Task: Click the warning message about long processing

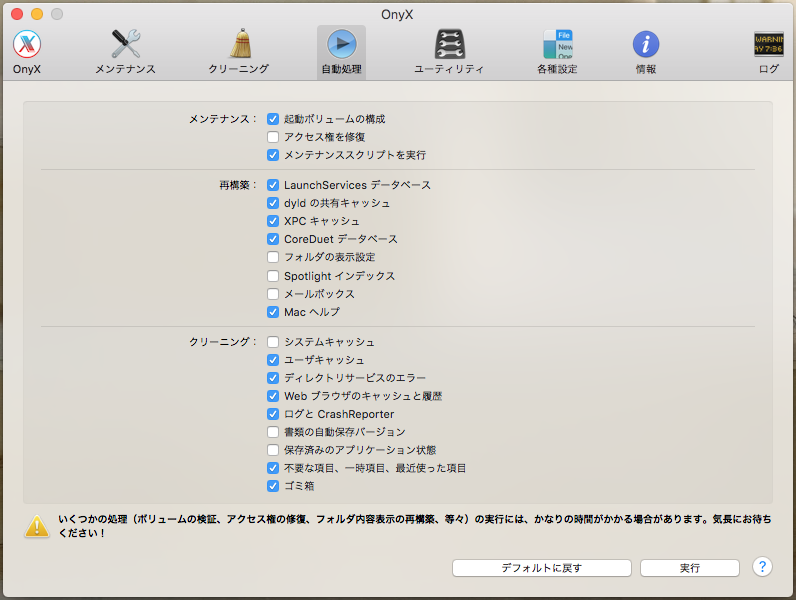Action: click(415, 526)
